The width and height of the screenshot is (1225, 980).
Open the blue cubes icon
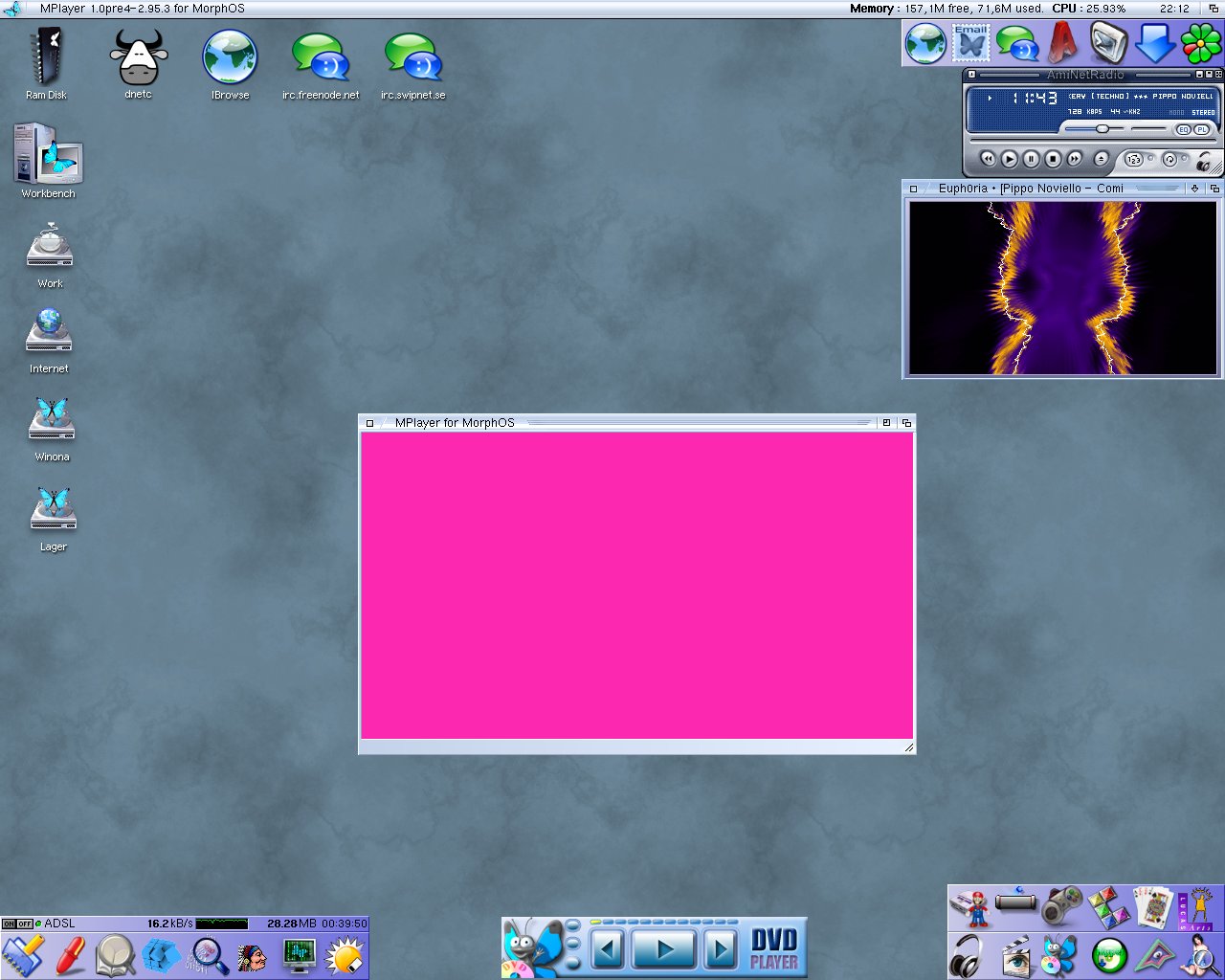pos(161,955)
